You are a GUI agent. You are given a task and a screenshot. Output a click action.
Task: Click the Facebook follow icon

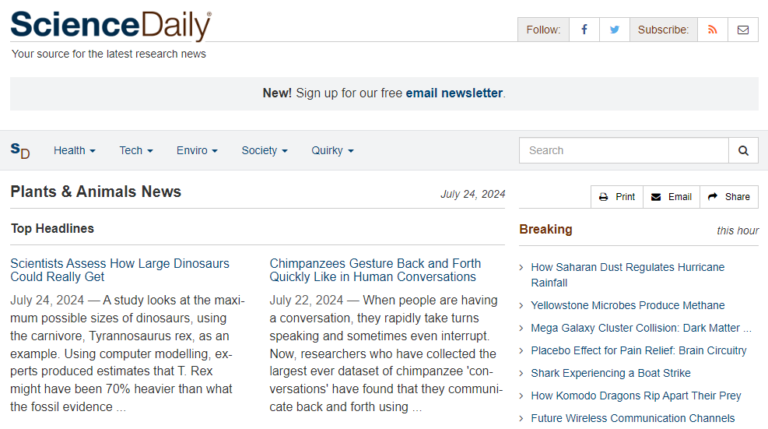[584, 30]
